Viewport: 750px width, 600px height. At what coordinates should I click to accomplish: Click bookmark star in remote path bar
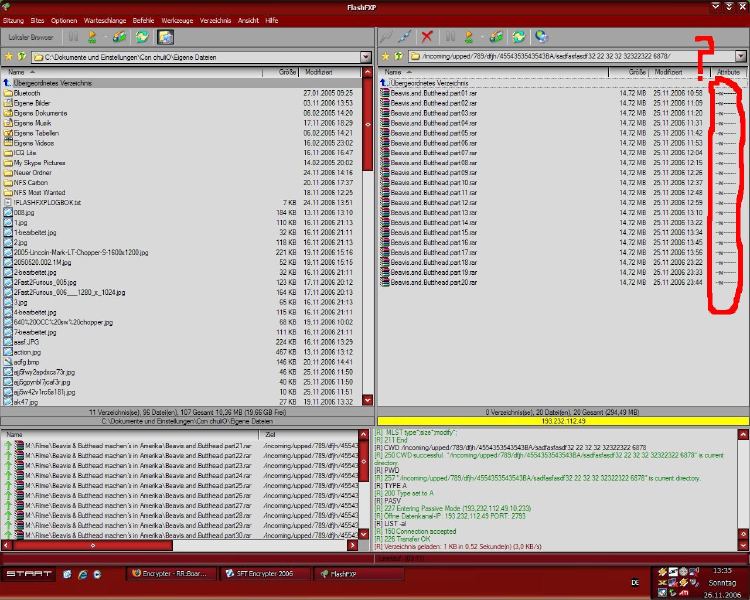tap(386, 56)
